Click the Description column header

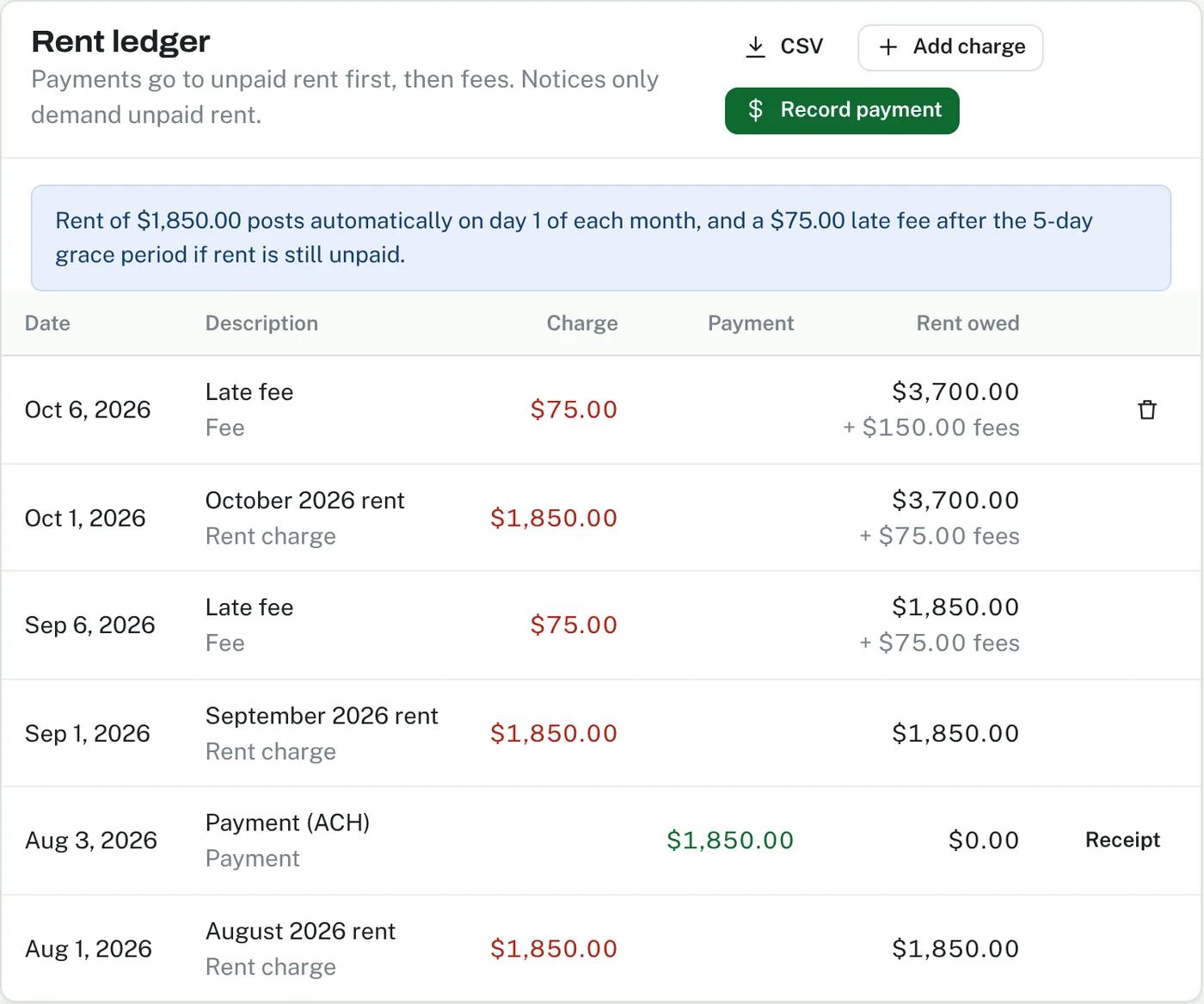261,323
